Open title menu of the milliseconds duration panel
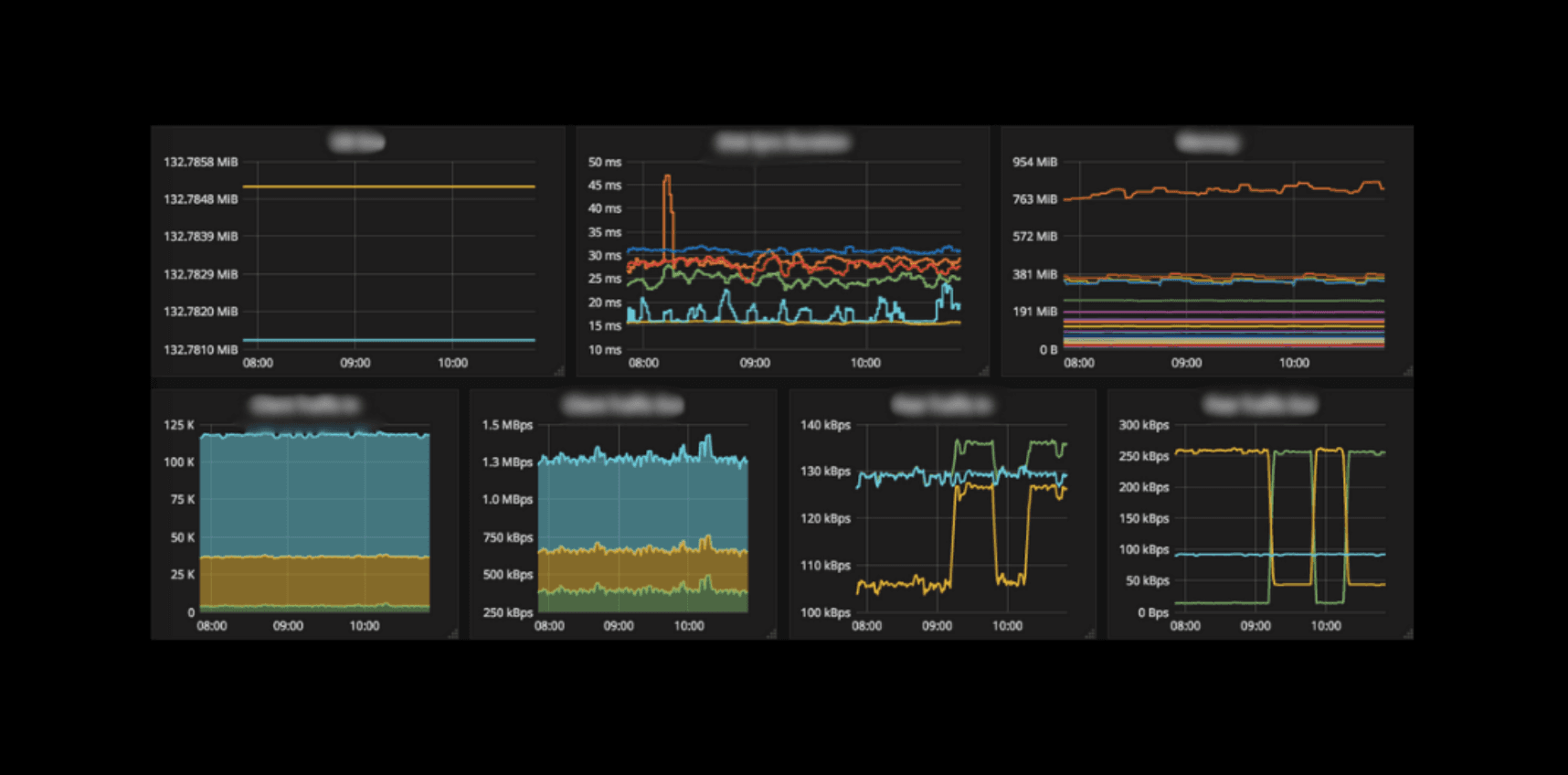 coord(783,142)
